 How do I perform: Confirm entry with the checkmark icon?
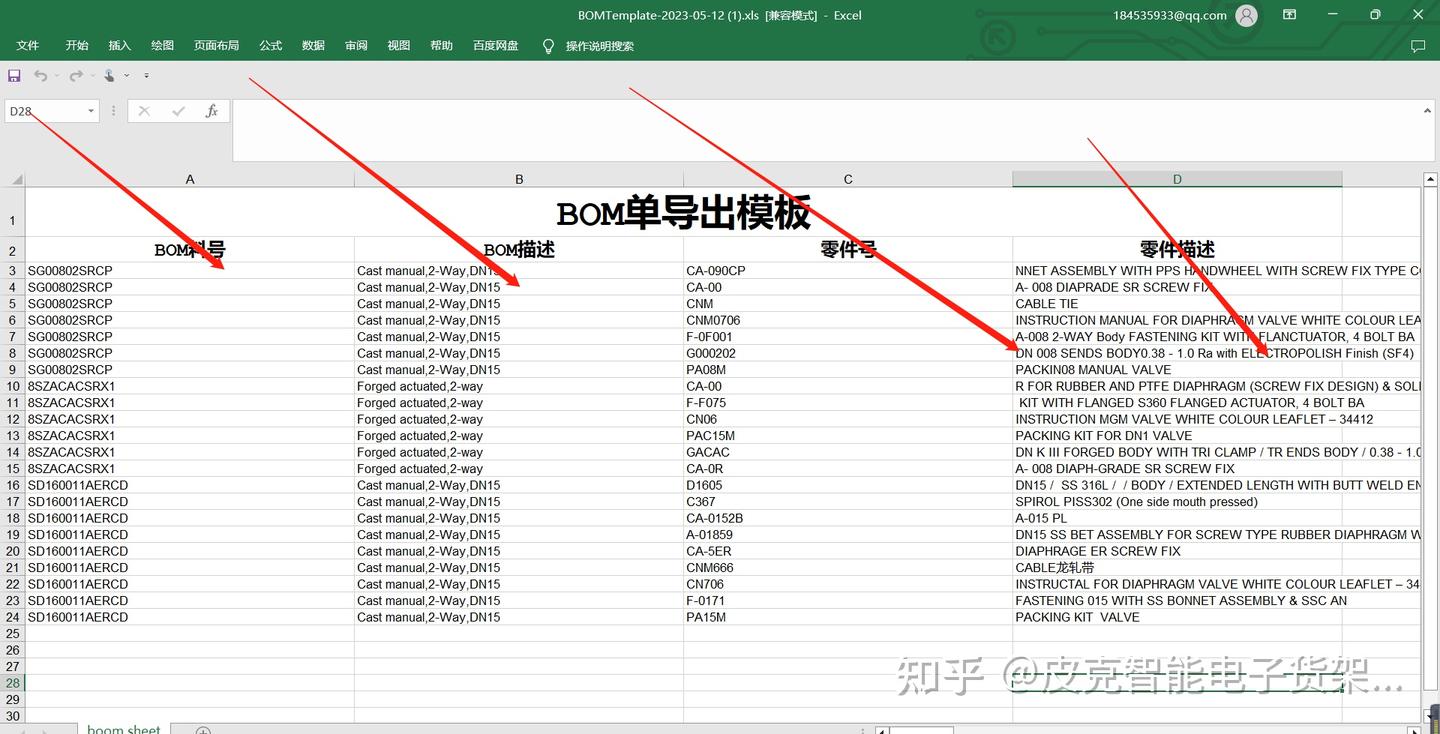click(178, 110)
